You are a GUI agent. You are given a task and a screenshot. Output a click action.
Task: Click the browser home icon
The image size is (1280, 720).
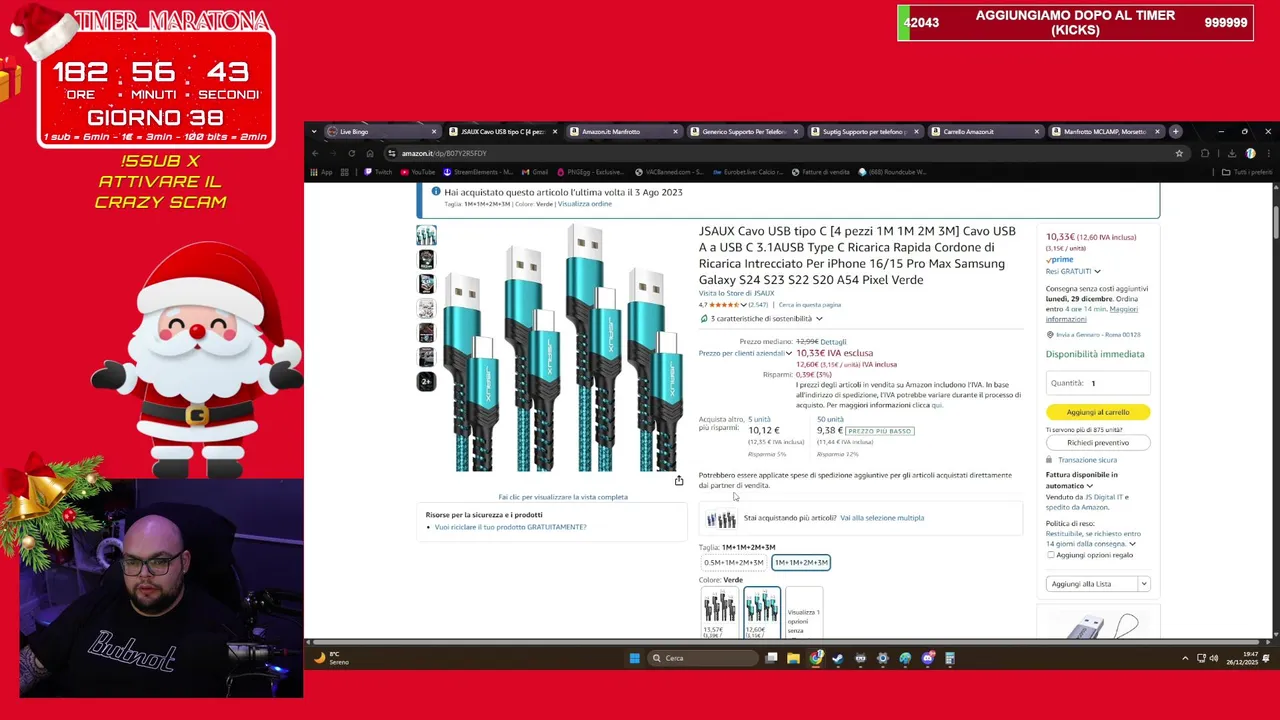369,153
